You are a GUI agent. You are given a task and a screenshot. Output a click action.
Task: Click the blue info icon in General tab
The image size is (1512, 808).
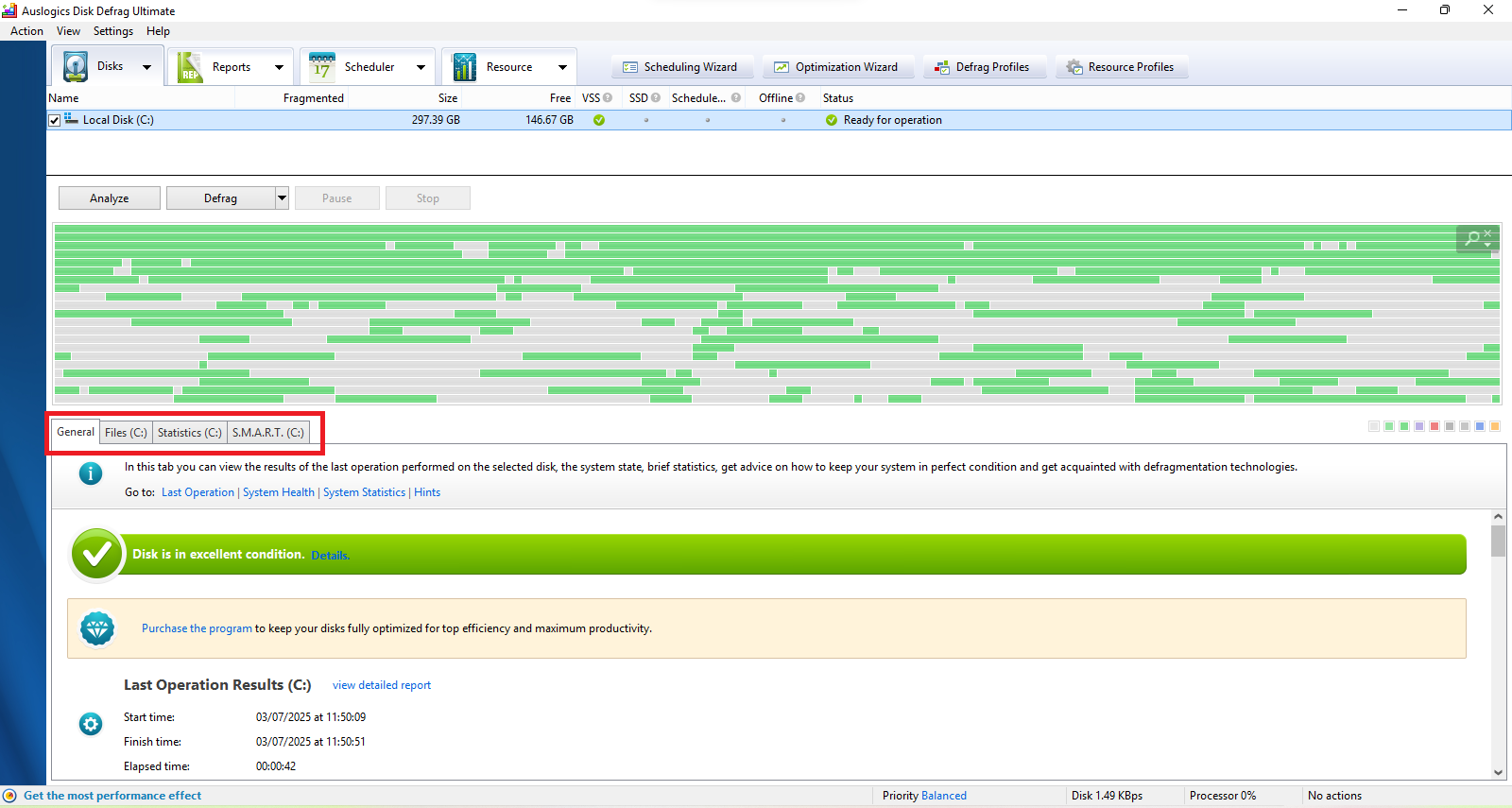pyautogui.click(x=91, y=473)
